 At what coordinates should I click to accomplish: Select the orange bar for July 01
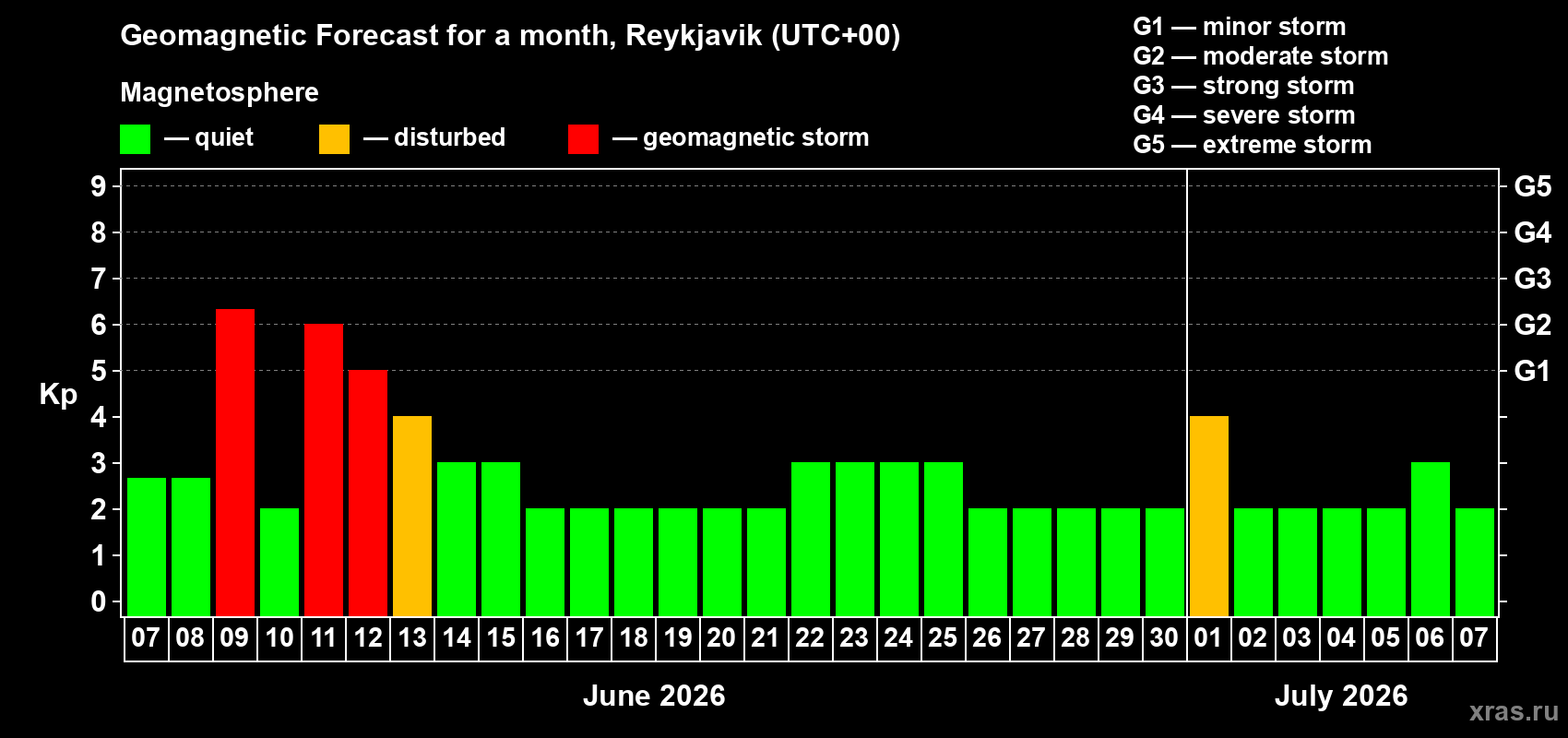1209,517
